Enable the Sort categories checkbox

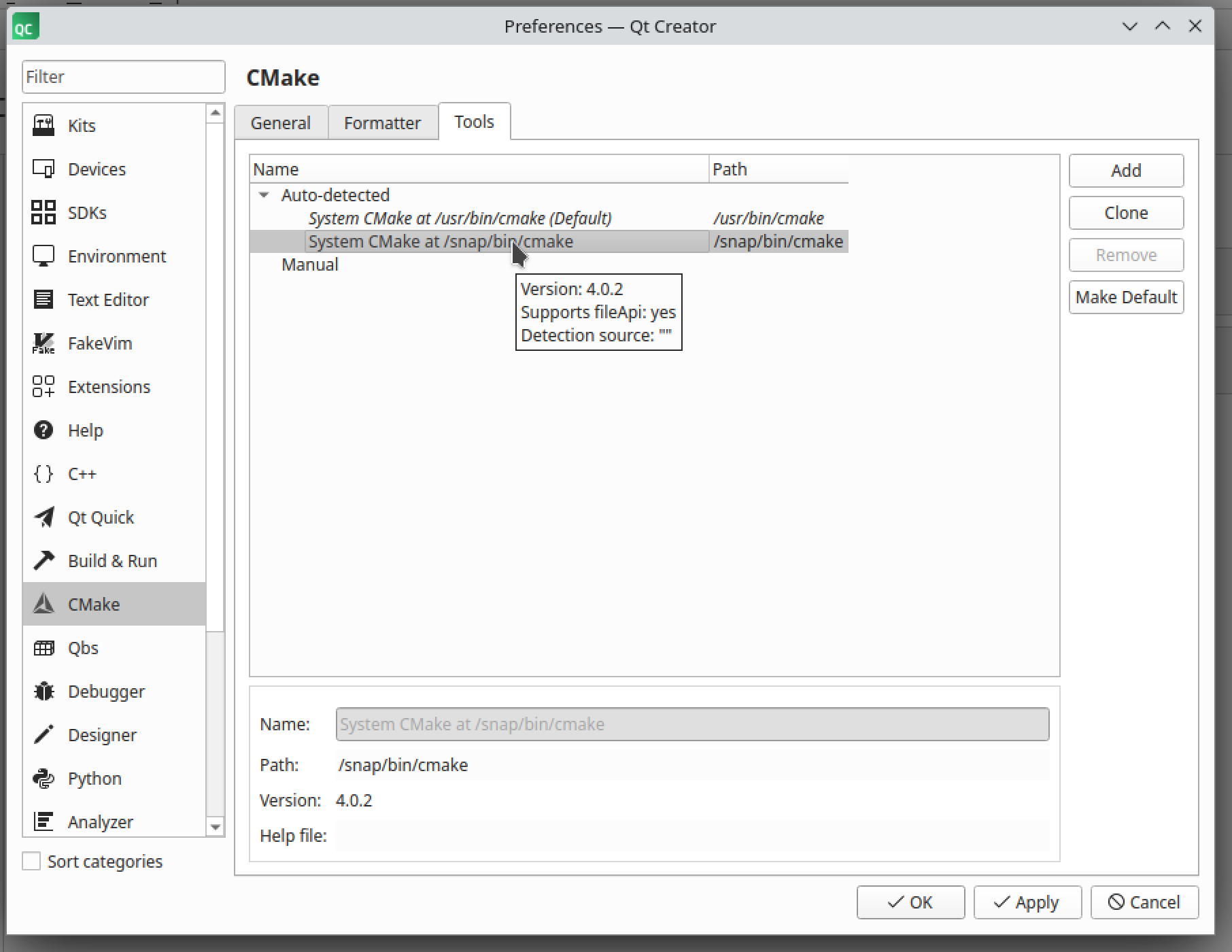click(x=31, y=862)
